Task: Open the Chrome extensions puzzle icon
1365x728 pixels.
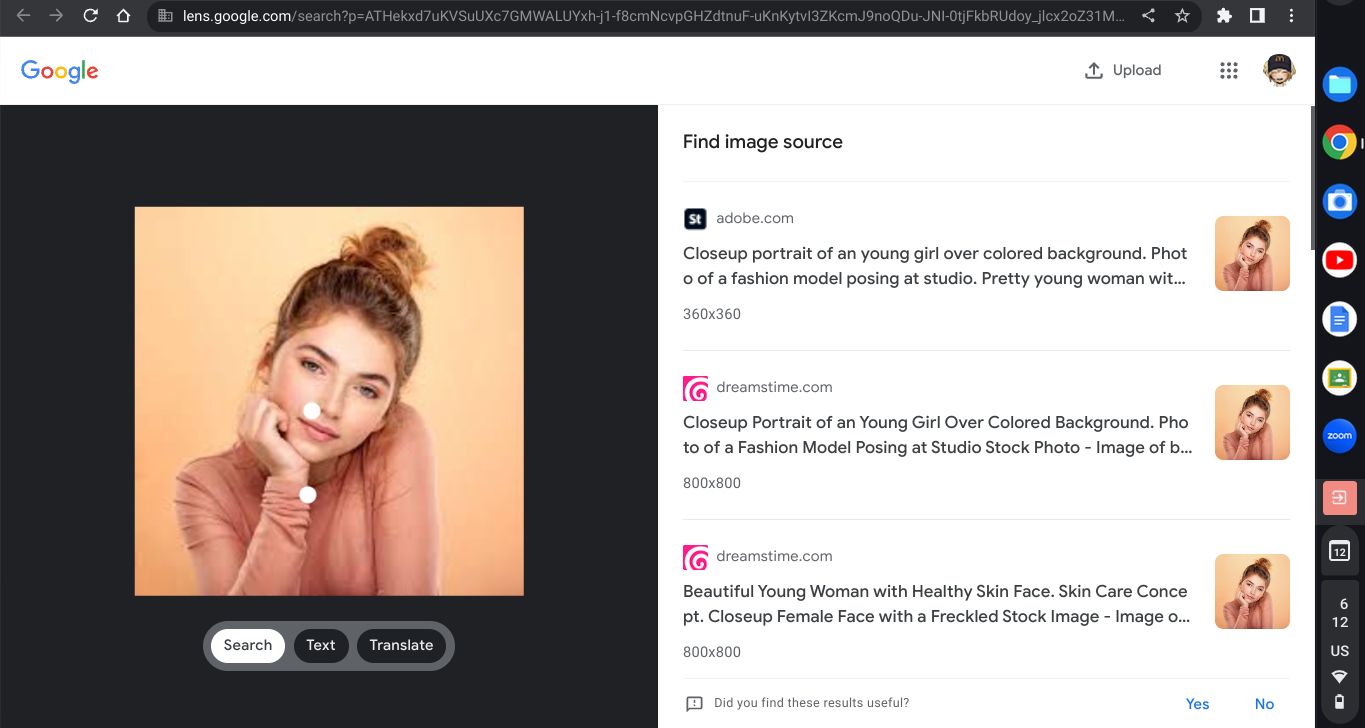Action: [1224, 16]
